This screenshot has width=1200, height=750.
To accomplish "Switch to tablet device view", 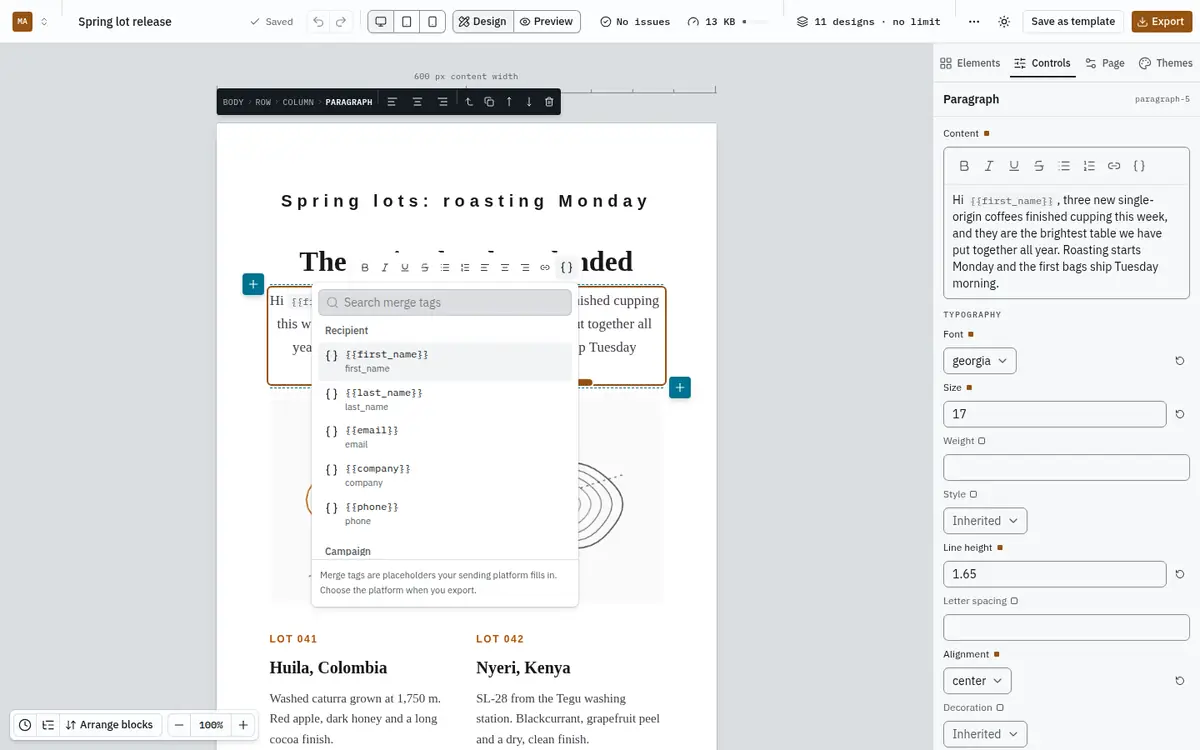I will 406,21.
